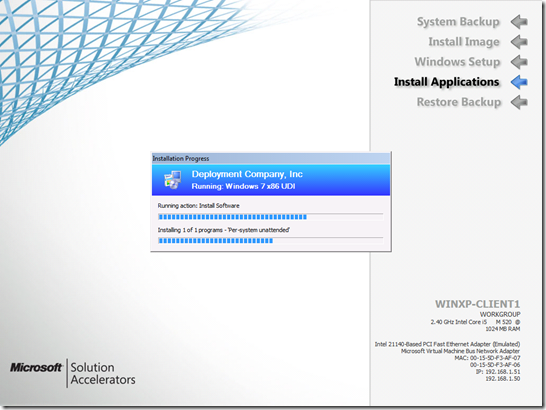Click the programs installation progress bar

[x=271, y=241]
